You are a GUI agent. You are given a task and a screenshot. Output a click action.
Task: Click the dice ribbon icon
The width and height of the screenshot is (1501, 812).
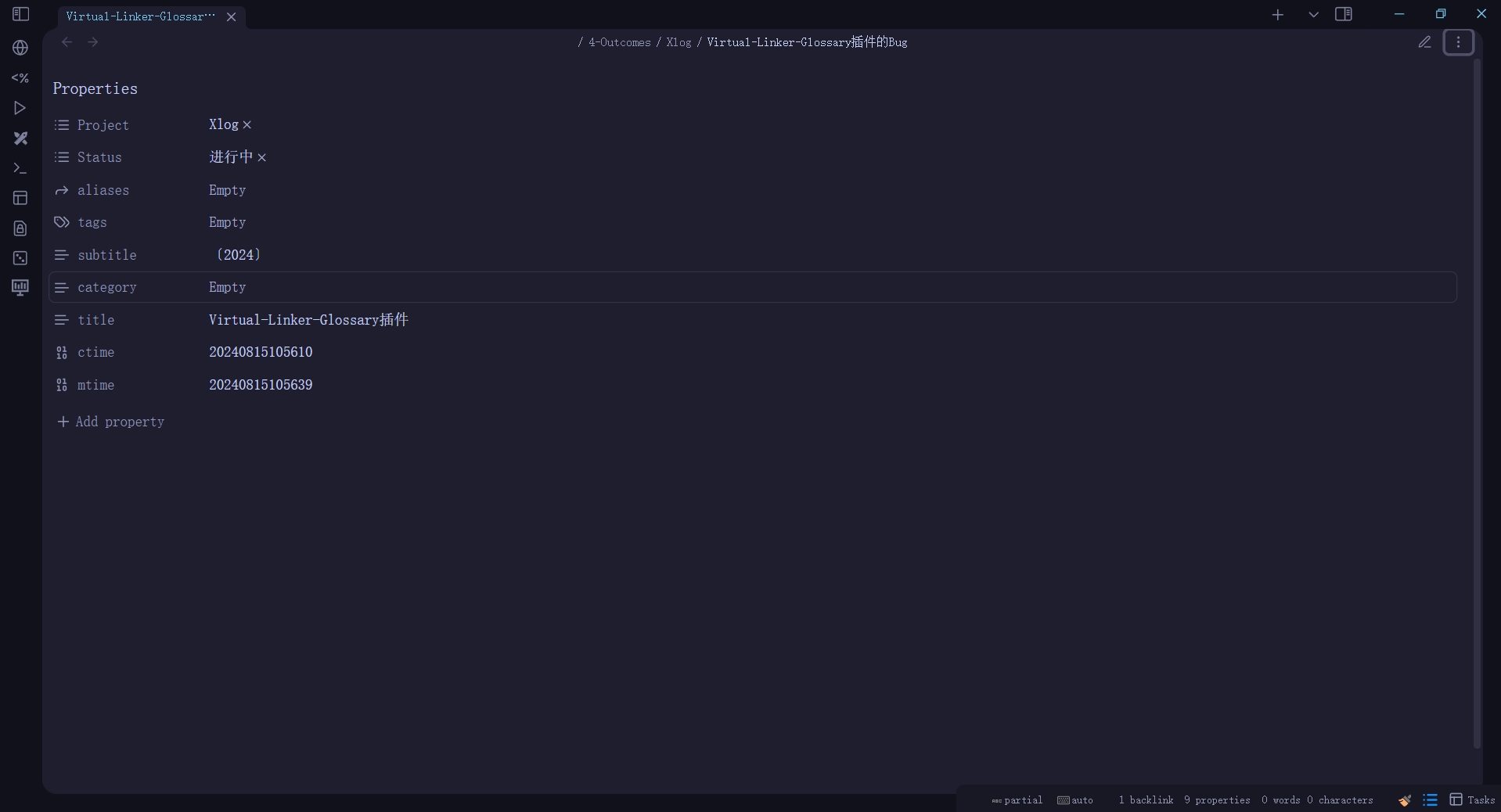coord(20,258)
